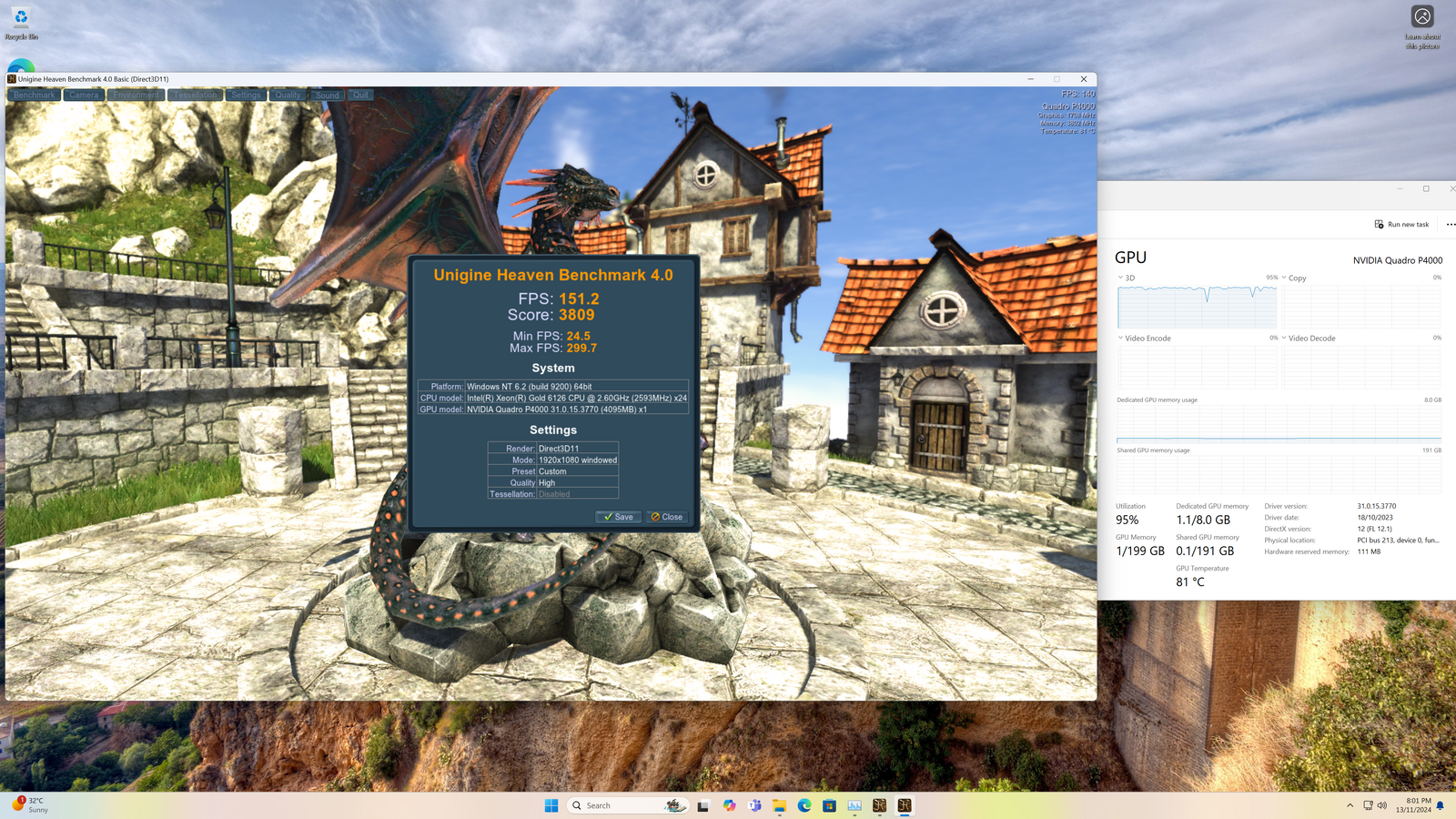Open Microsoft Edge from the taskbar
Screen dimensions: 1456x819
click(804, 805)
